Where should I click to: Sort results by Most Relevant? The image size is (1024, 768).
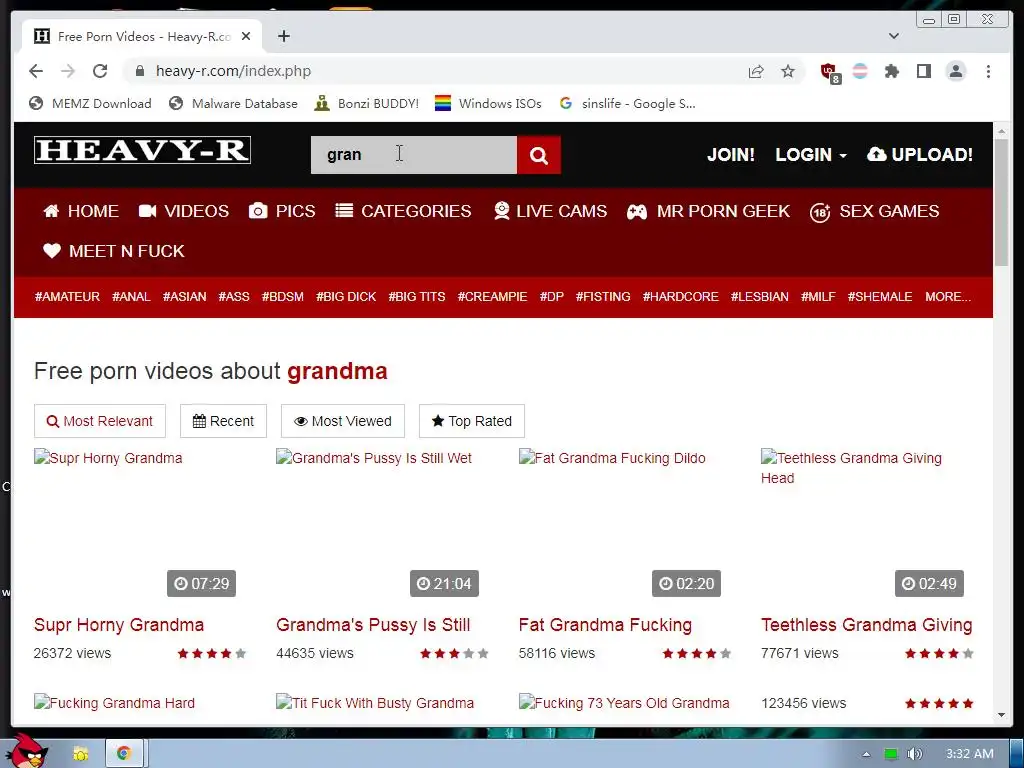(100, 421)
